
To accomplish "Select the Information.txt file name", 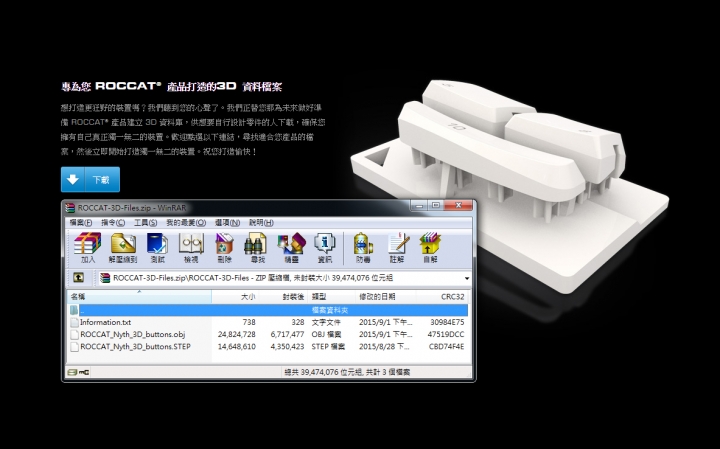I will click(105, 322).
